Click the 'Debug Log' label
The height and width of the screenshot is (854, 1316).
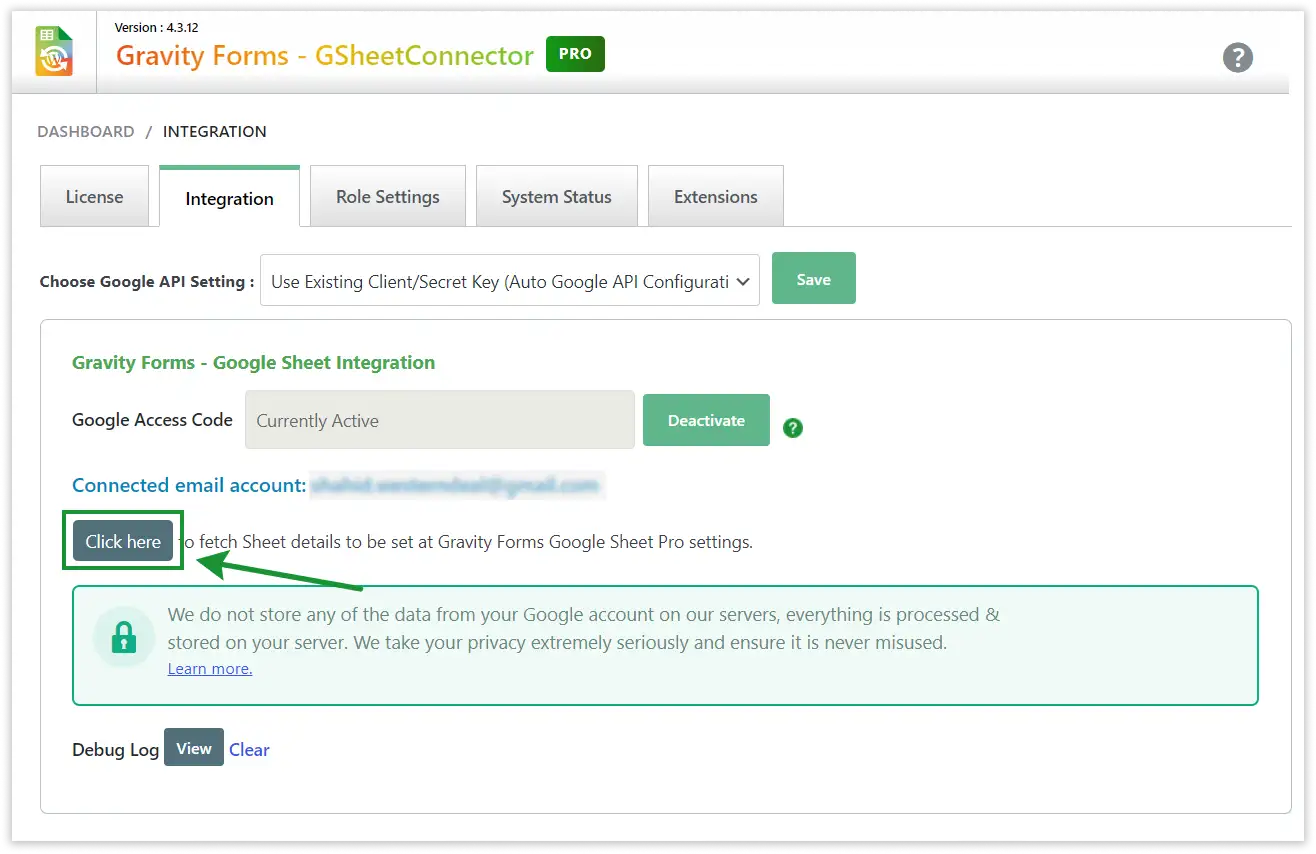(116, 750)
